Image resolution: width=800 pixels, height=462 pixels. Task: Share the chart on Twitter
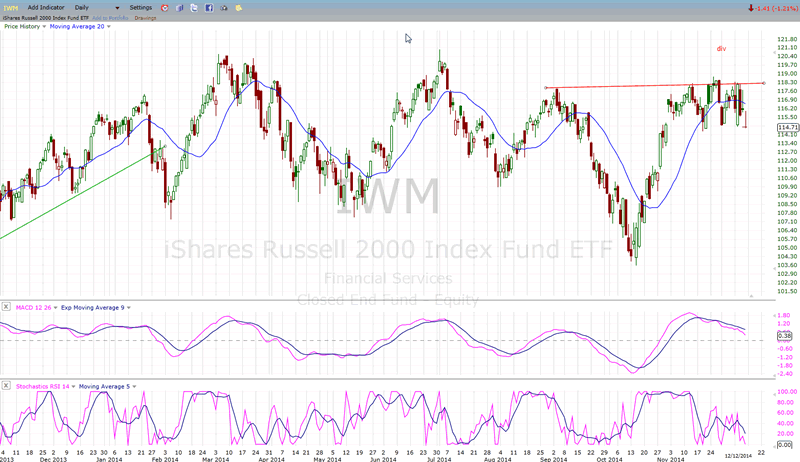click(194, 8)
